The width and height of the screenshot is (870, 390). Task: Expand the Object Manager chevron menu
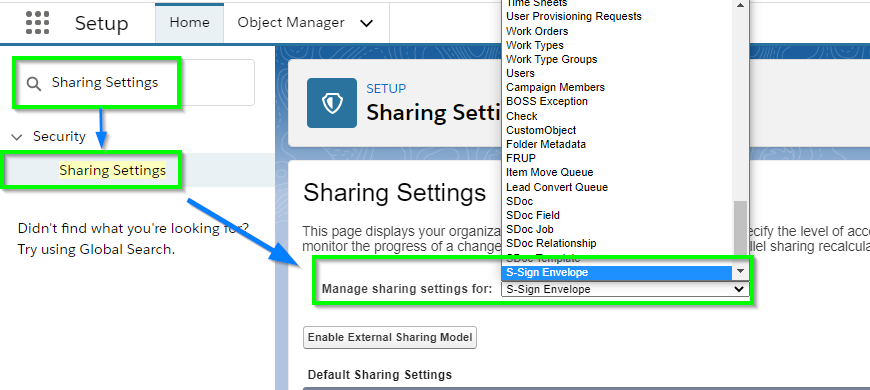(x=366, y=23)
